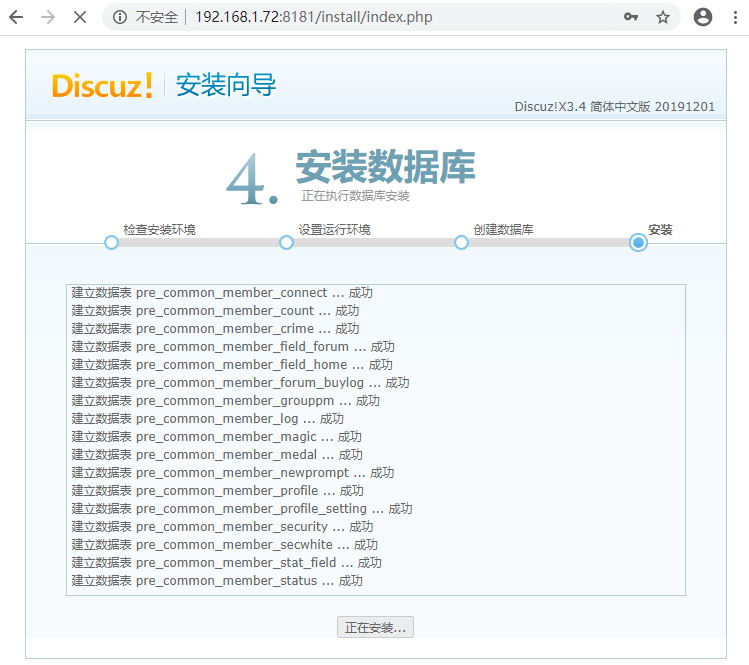The image size is (749, 665).
Task: Click the 安装 step label
Action: (x=660, y=229)
